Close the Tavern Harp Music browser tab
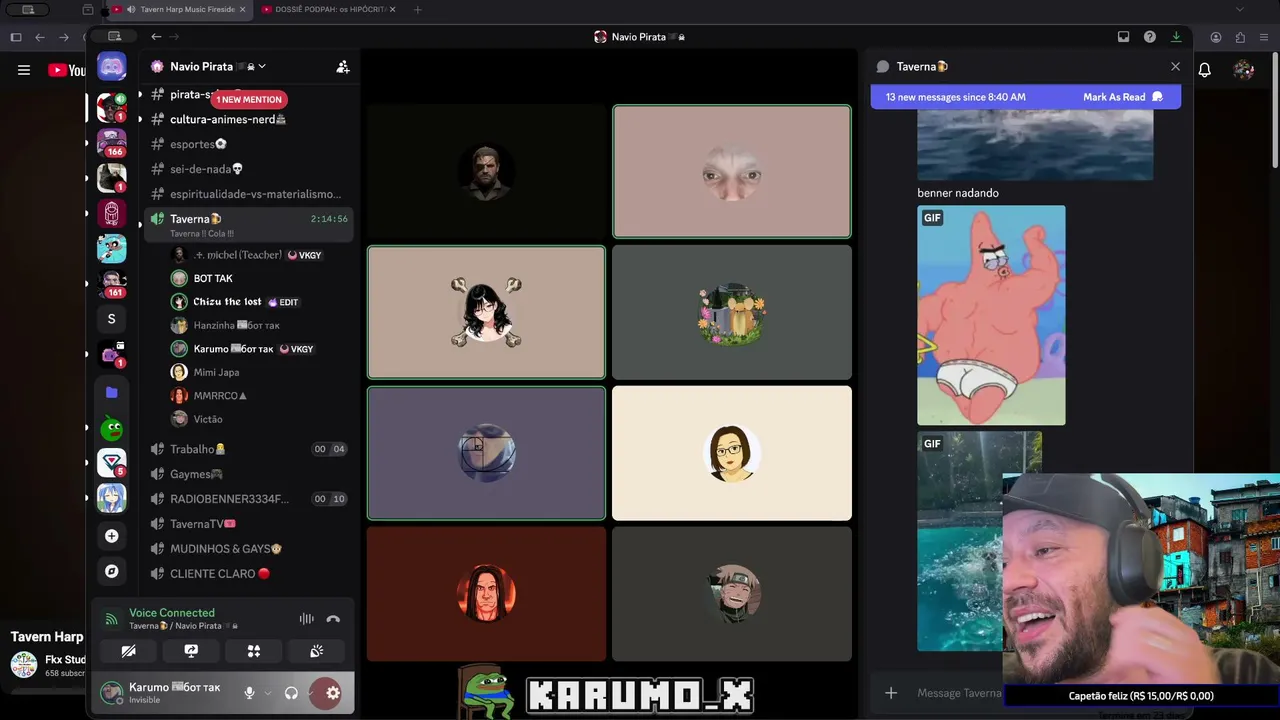This screenshot has height=720, width=1280. pos(242,9)
